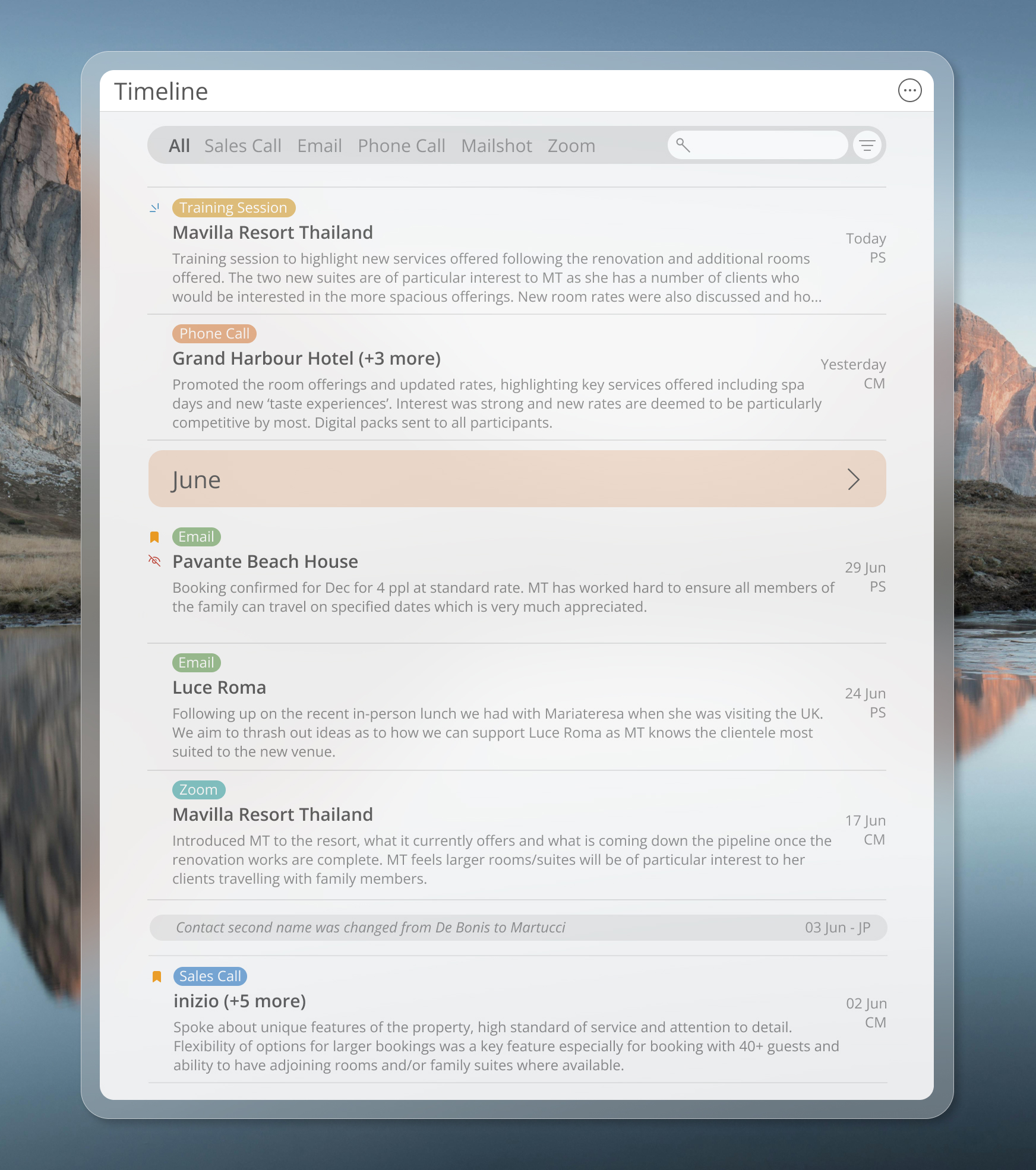Click the teal Zoom badge on the Mavilla Resort entry
1036x1170 pixels.
[x=198, y=789]
